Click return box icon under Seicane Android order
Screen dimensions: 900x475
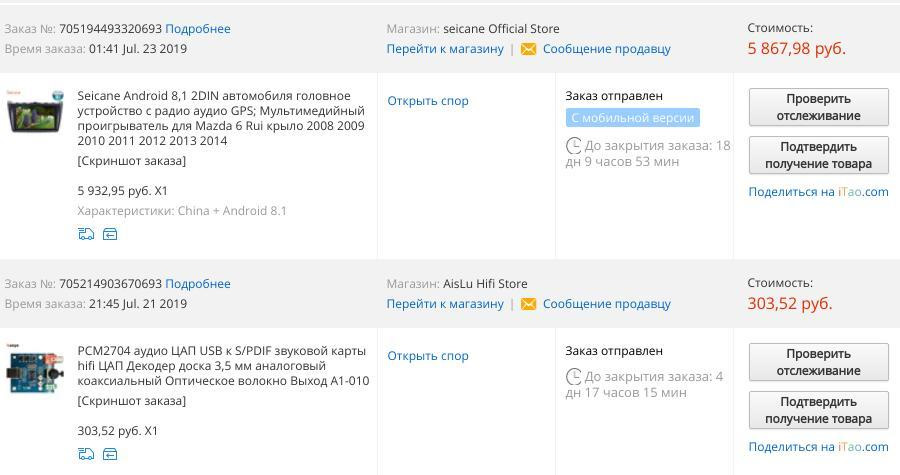click(x=110, y=233)
